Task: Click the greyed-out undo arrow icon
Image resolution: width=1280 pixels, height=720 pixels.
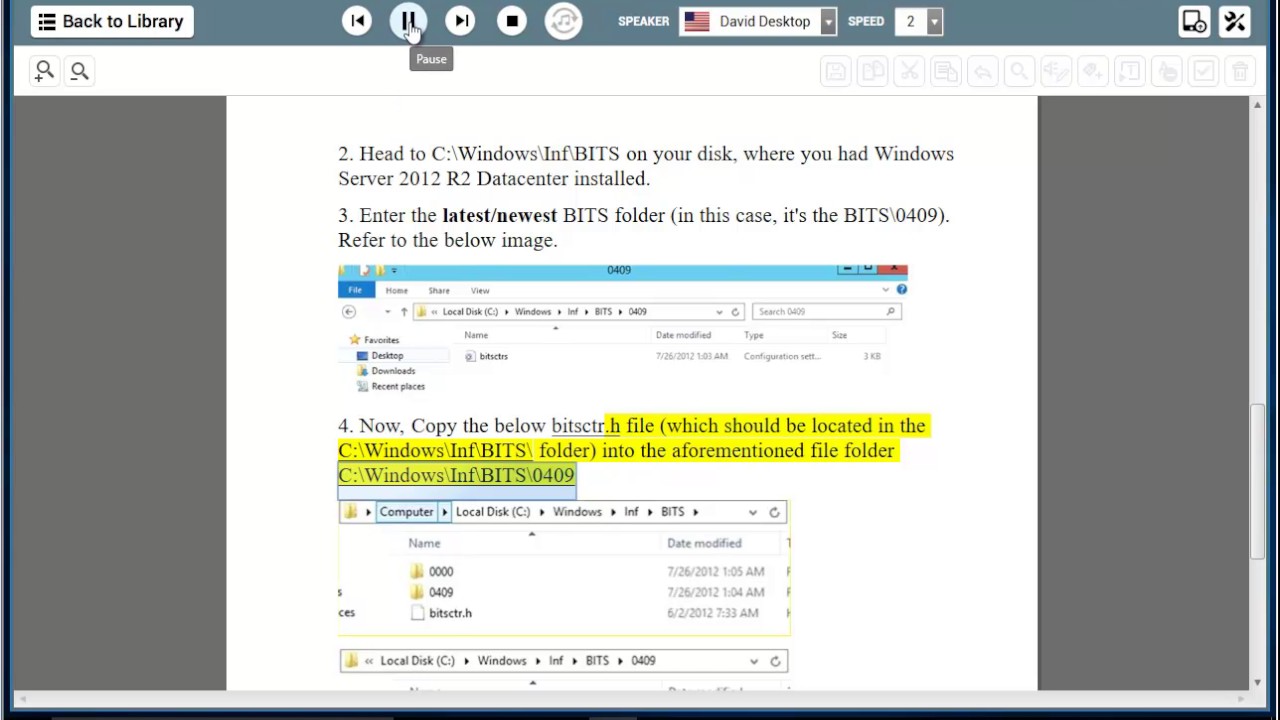Action: tap(982, 71)
